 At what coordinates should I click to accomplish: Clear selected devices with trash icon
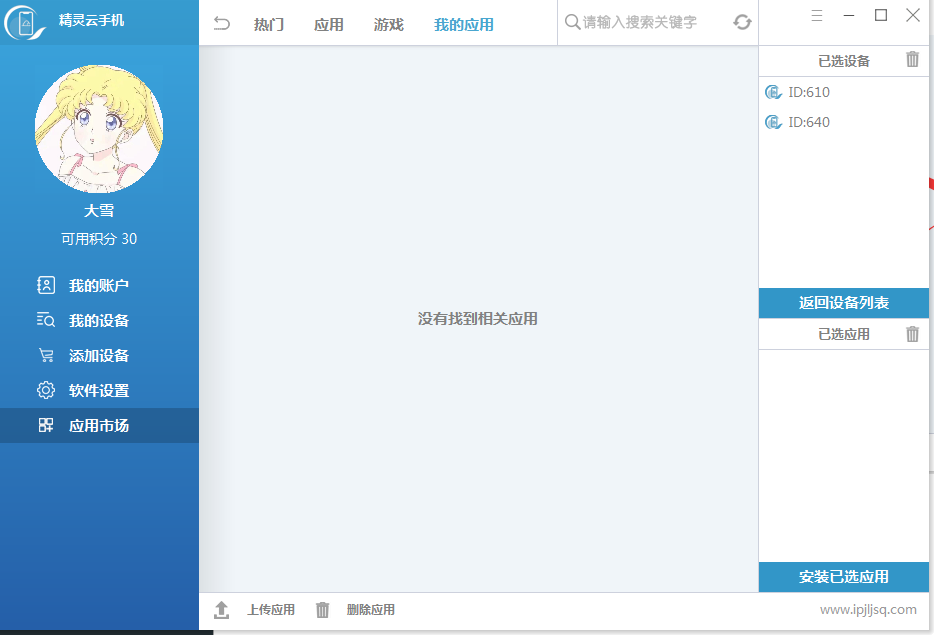(x=912, y=60)
